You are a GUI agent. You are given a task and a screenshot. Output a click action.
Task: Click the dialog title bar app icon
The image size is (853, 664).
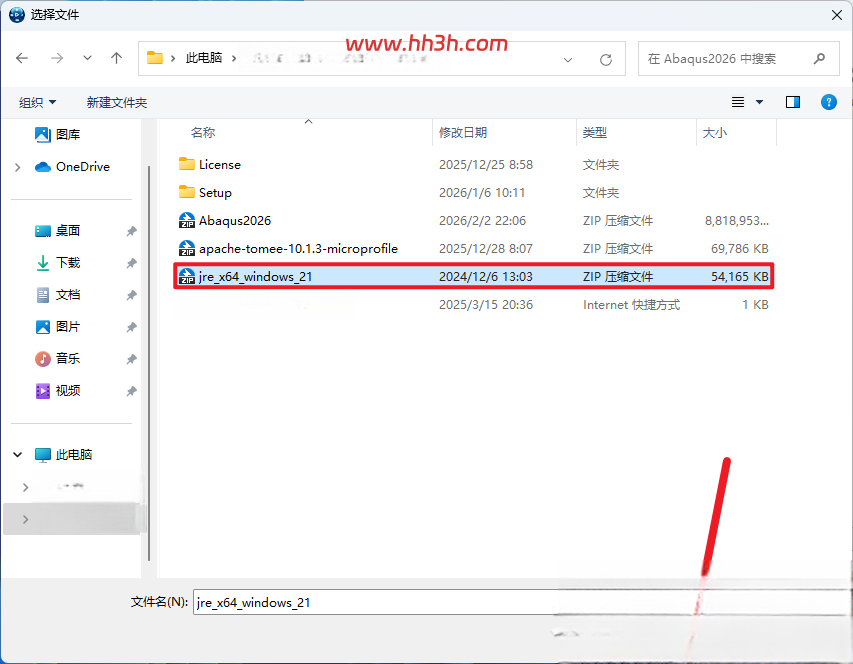(x=16, y=15)
